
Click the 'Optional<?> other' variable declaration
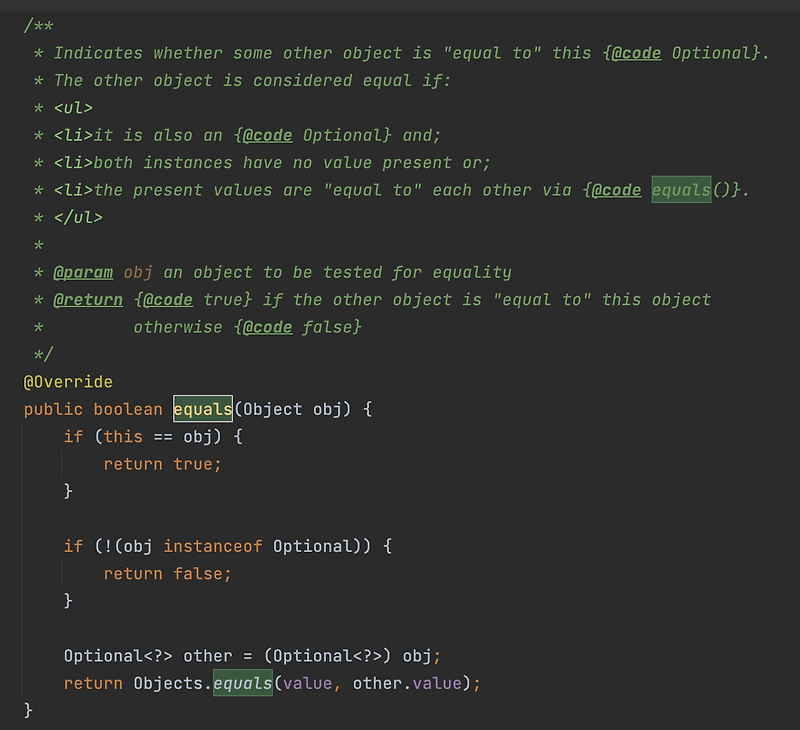point(148,656)
